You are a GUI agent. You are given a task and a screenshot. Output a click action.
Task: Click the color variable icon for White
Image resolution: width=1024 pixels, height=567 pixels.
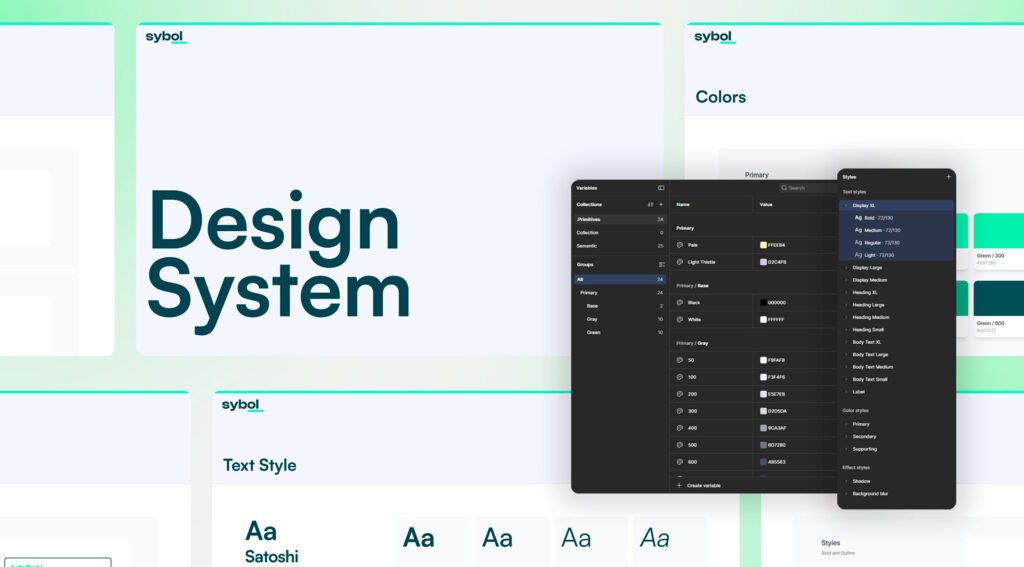pos(680,319)
